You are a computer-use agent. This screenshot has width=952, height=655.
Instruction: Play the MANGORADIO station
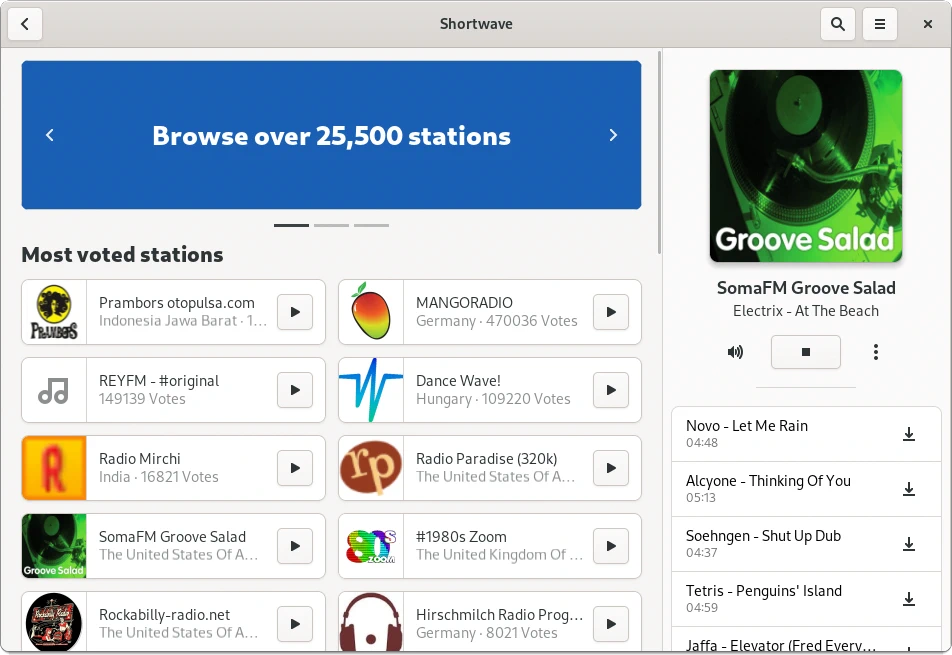611,312
